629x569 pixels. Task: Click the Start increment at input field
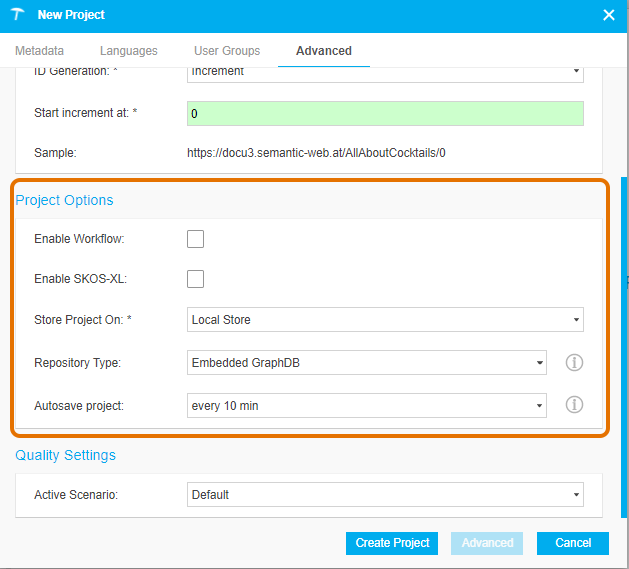tap(385, 114)
